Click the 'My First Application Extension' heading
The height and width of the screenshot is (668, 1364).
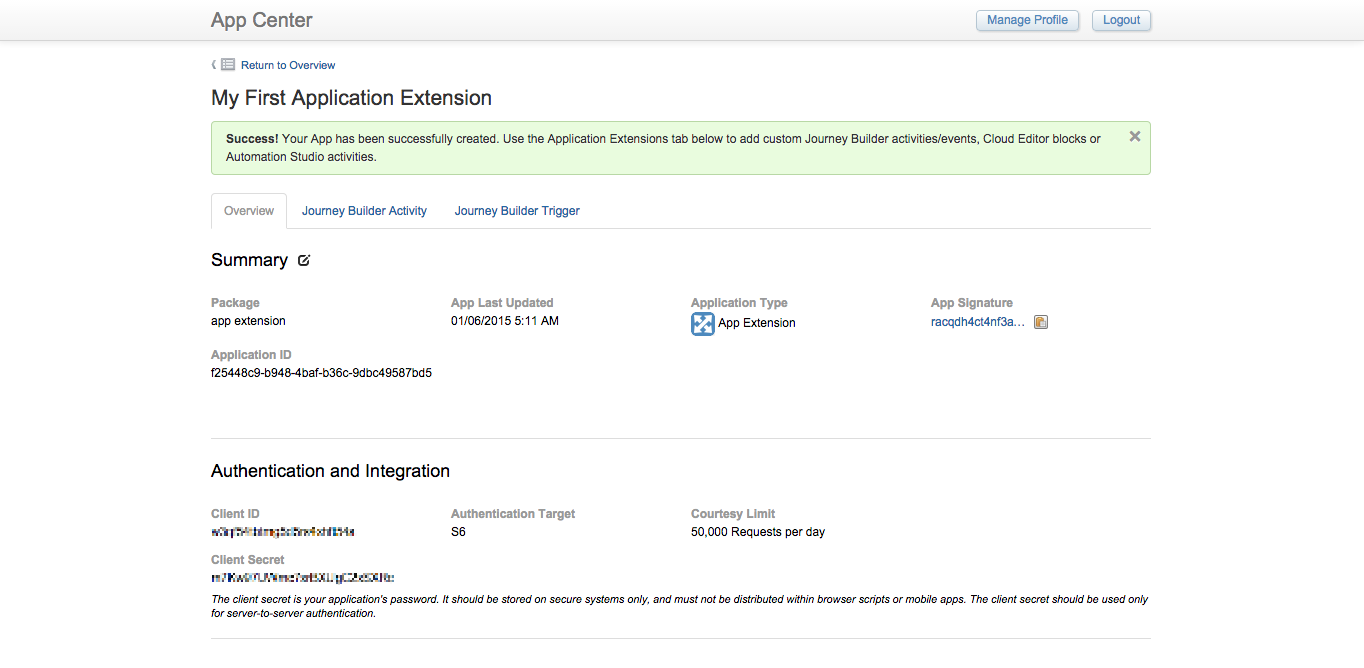pyautogui.click(x=351, y=98)
